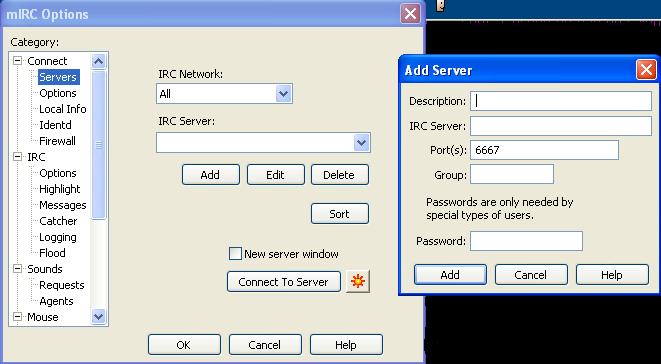Click category list scroll down arrow
Screen dimensions: 661x364
tap(98, 316)
